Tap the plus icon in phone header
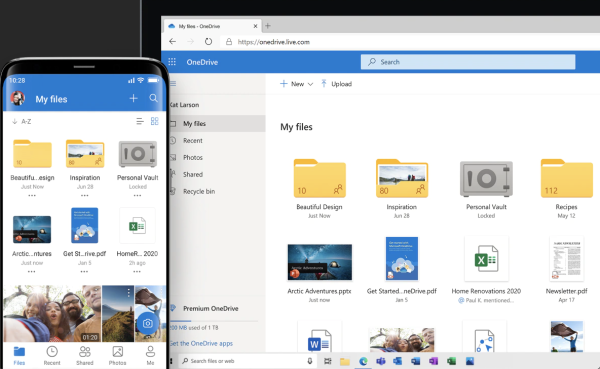 [133, 98]
